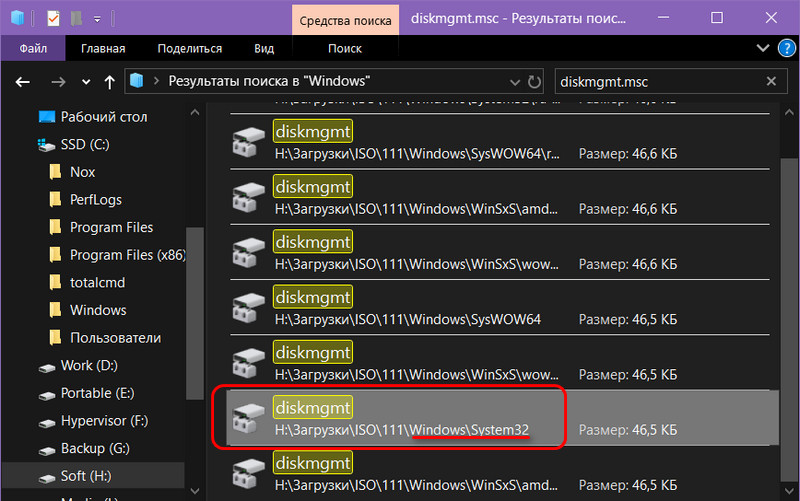Click Explorer window icon in title bar

18,18
